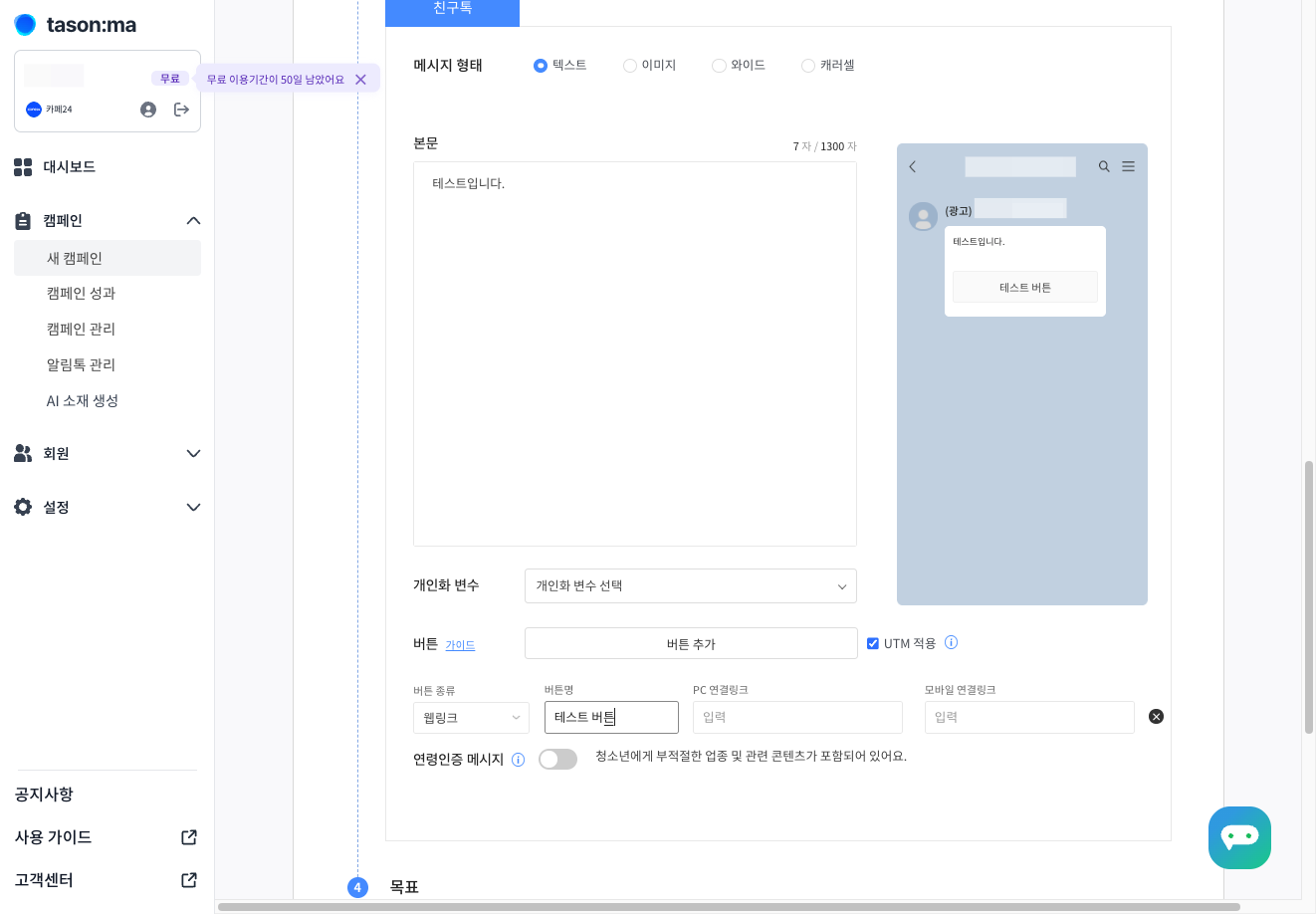Click the search icon in phone preview

pyautogui.click(x=1104, y=167)
